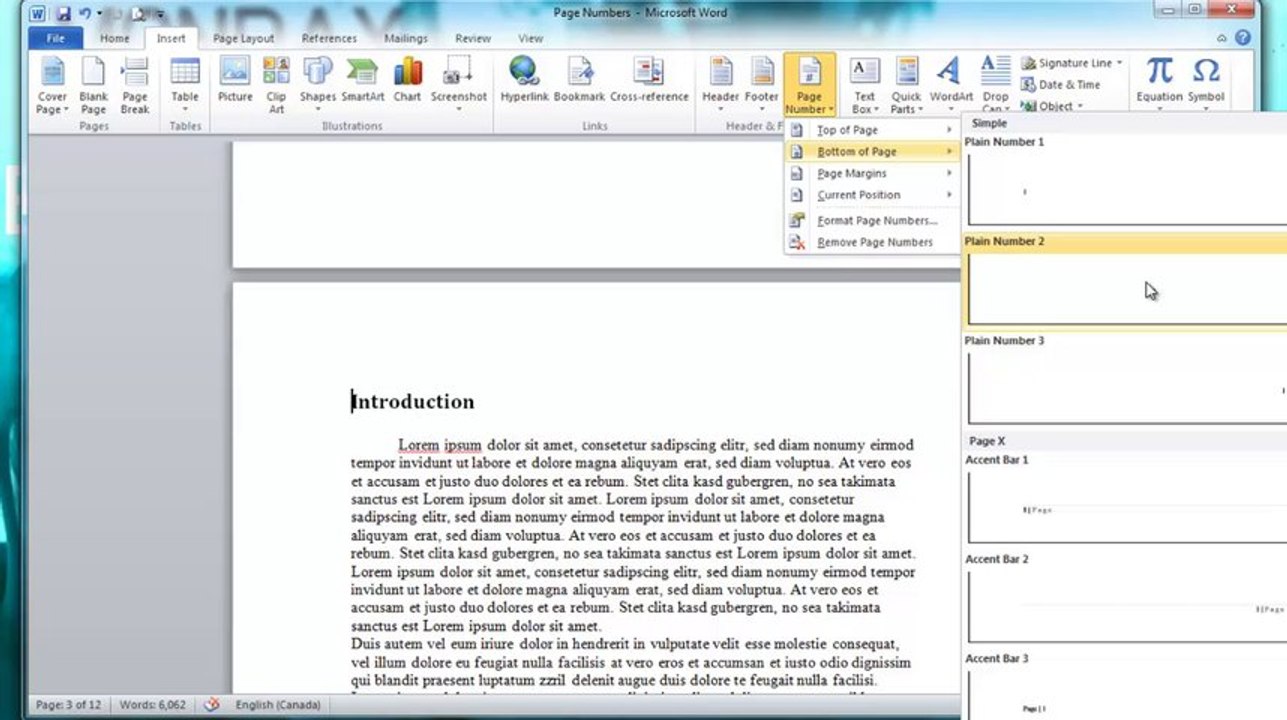Select Plain Number 1 page number style
The height and width of the screenshot is (720, 1287).
pos(1125,182)
